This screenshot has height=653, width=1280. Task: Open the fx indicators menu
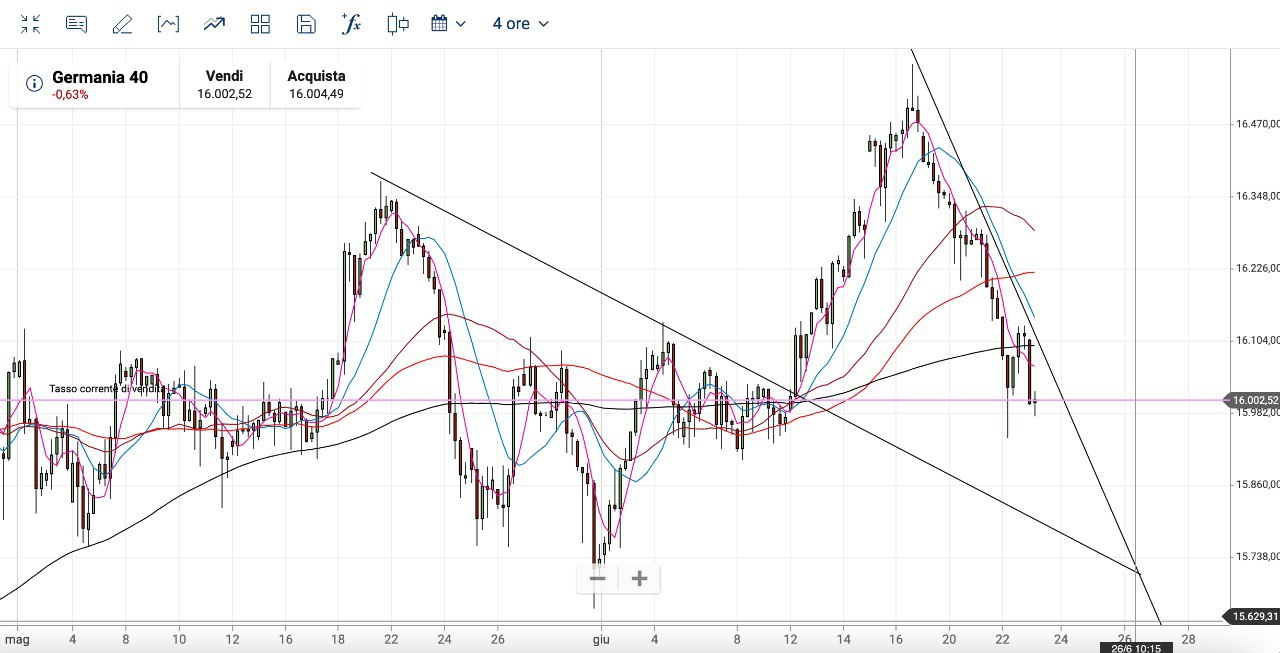tap(351, 24)
